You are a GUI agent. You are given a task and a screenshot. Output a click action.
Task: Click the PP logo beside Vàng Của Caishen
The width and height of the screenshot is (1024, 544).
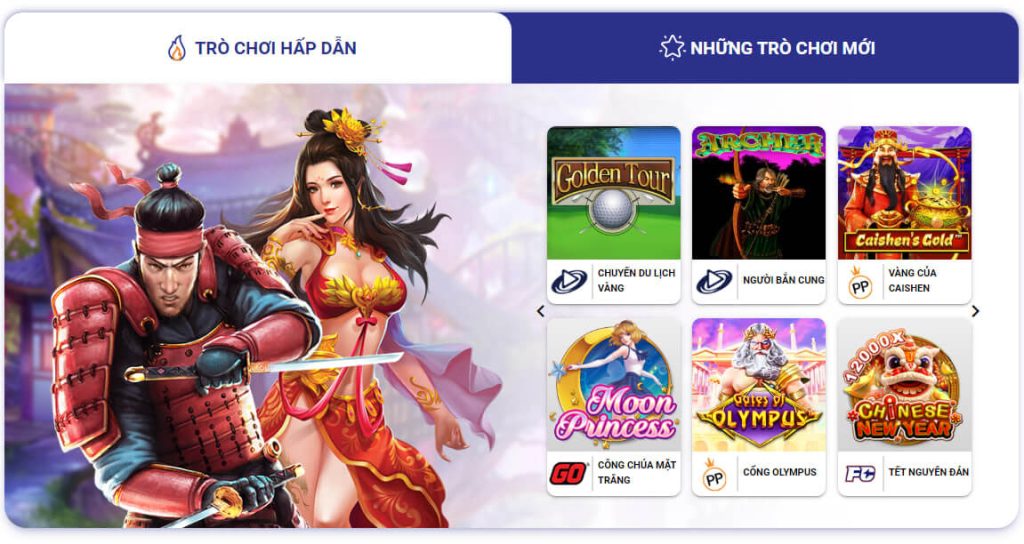[860, 283]
